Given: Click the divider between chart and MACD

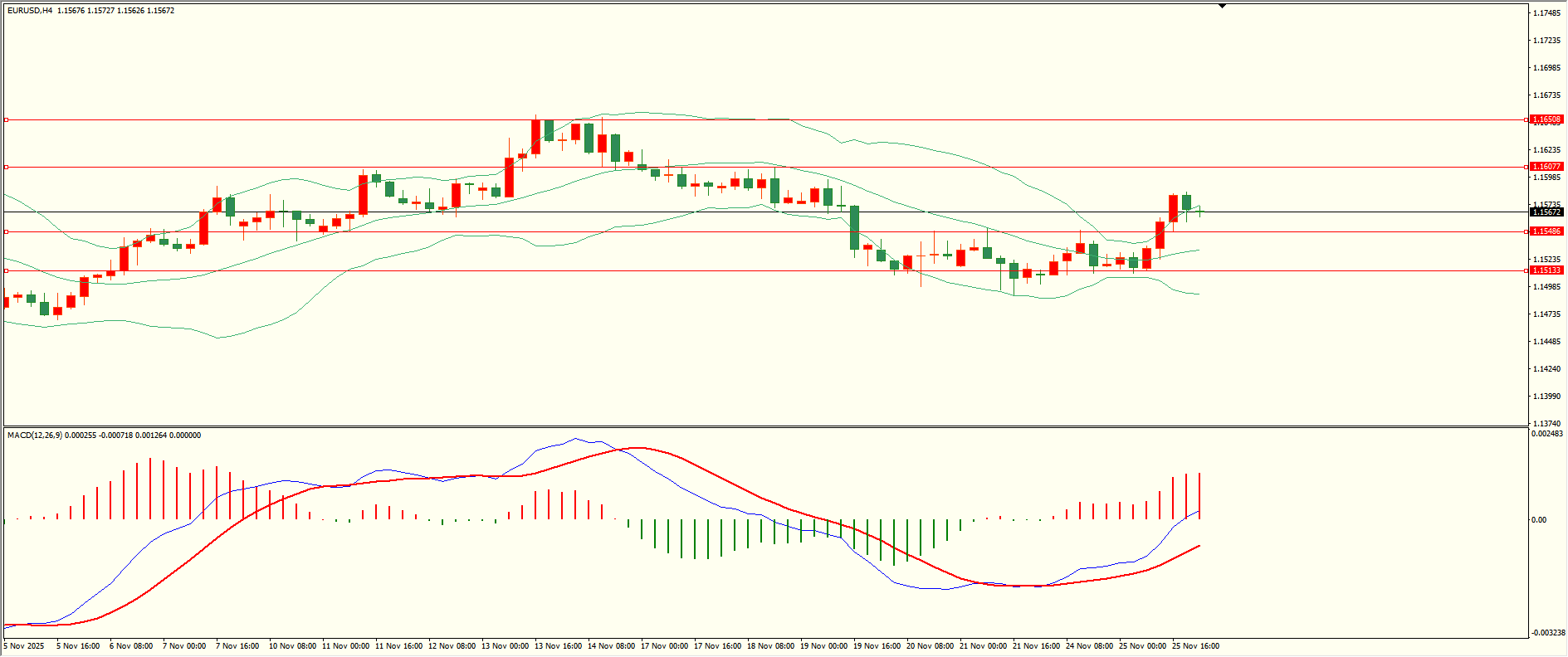Looking at the screenshot, I should point(764,427).
